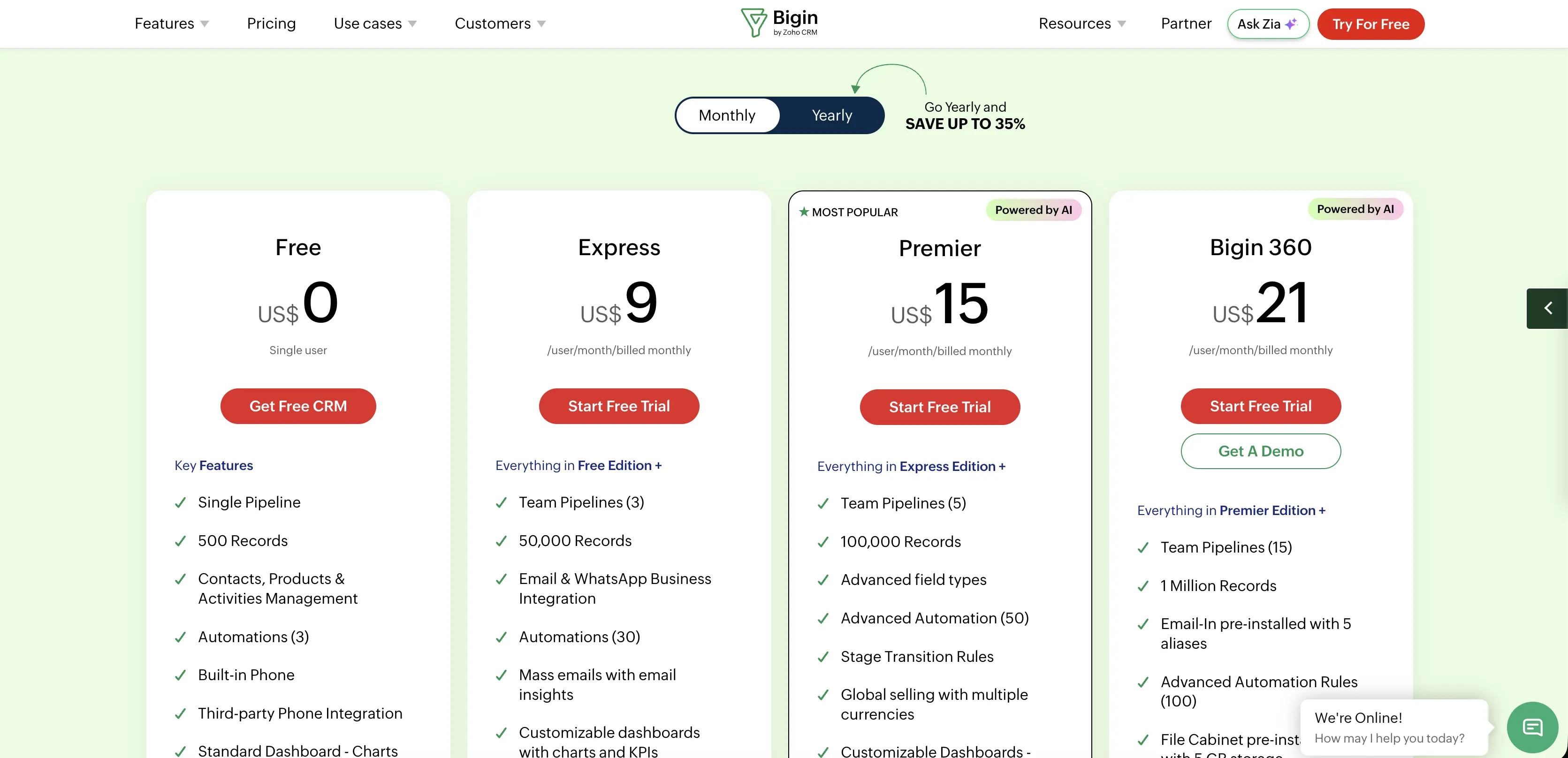
Task: Switch billing to Yearly
Action: click(831, 115)
